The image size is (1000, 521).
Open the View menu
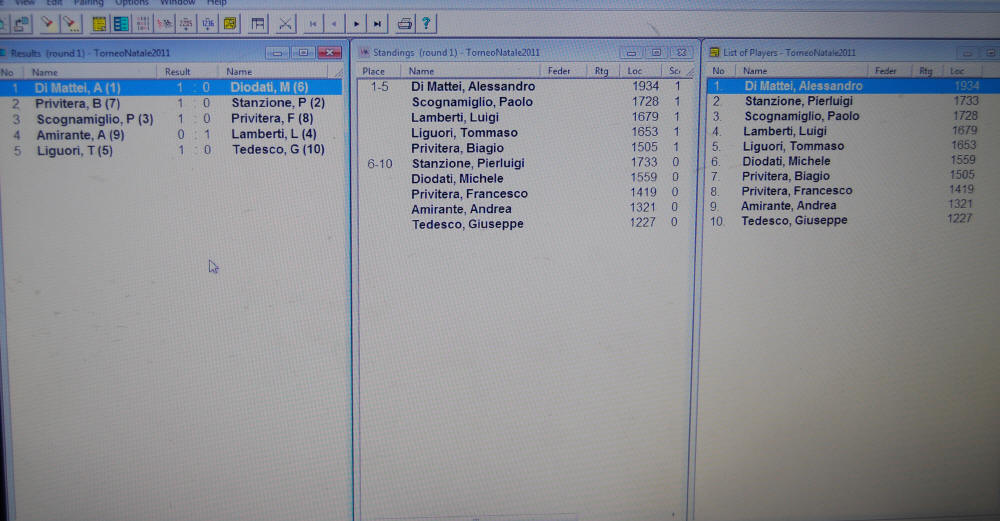coord(25,3)
